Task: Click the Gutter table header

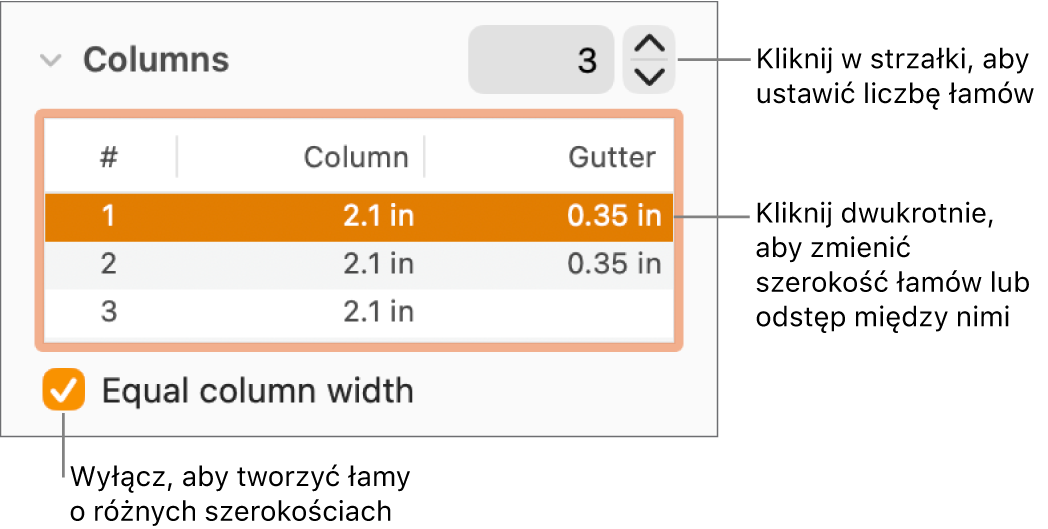Action: (612, 157)
